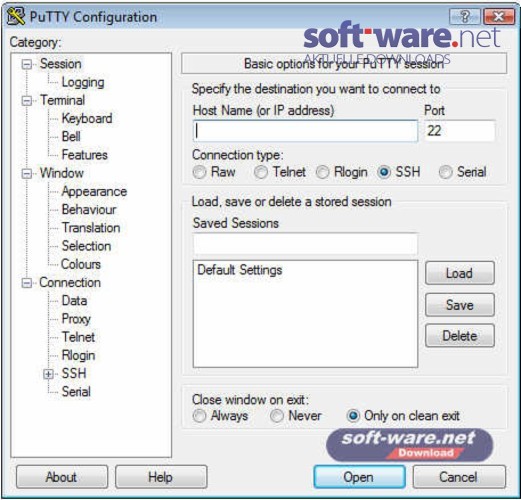Viewport: 521px width, 500px height.
Task: Go to Bell settings
Action: tap(71, 137)
